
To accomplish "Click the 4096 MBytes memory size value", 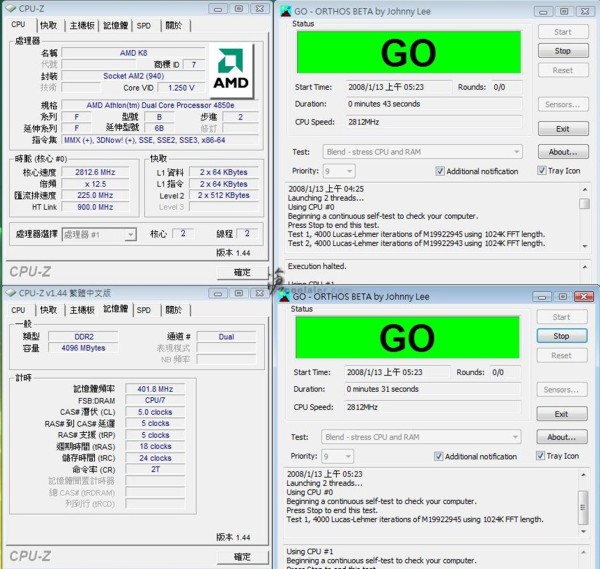I will (x=83, y=348).
